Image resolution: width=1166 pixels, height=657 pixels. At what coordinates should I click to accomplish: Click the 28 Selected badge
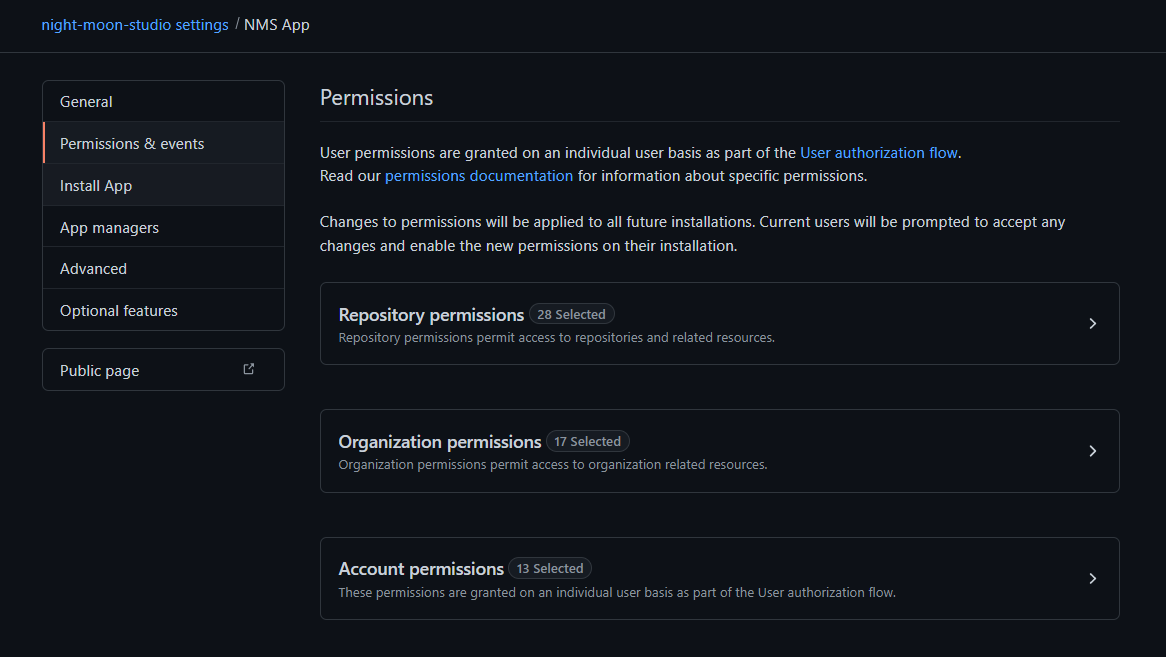pyautogui.click(x=571, y=313)
